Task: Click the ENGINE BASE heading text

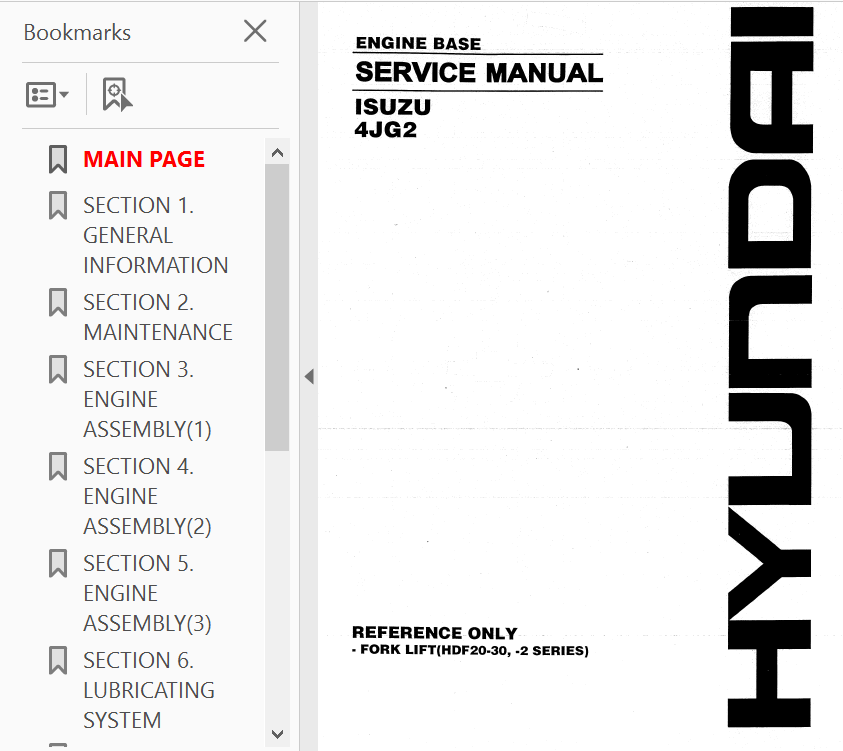Action: (x=418, y=44)
